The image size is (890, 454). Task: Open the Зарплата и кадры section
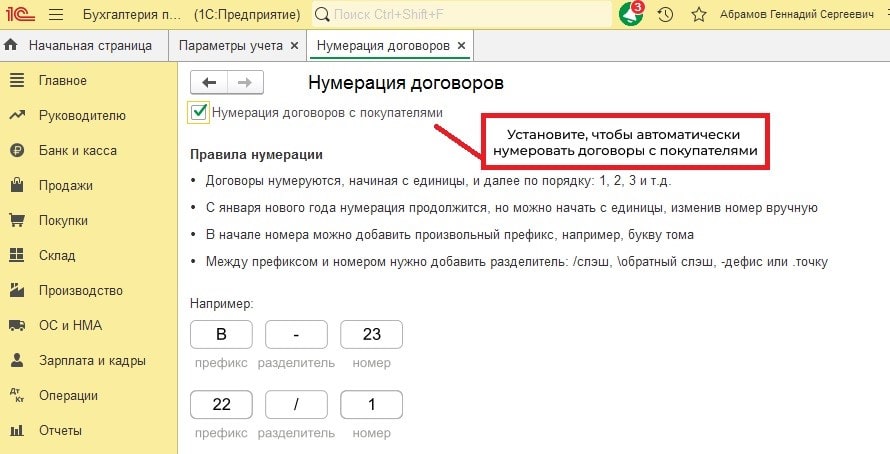[92, 360]
